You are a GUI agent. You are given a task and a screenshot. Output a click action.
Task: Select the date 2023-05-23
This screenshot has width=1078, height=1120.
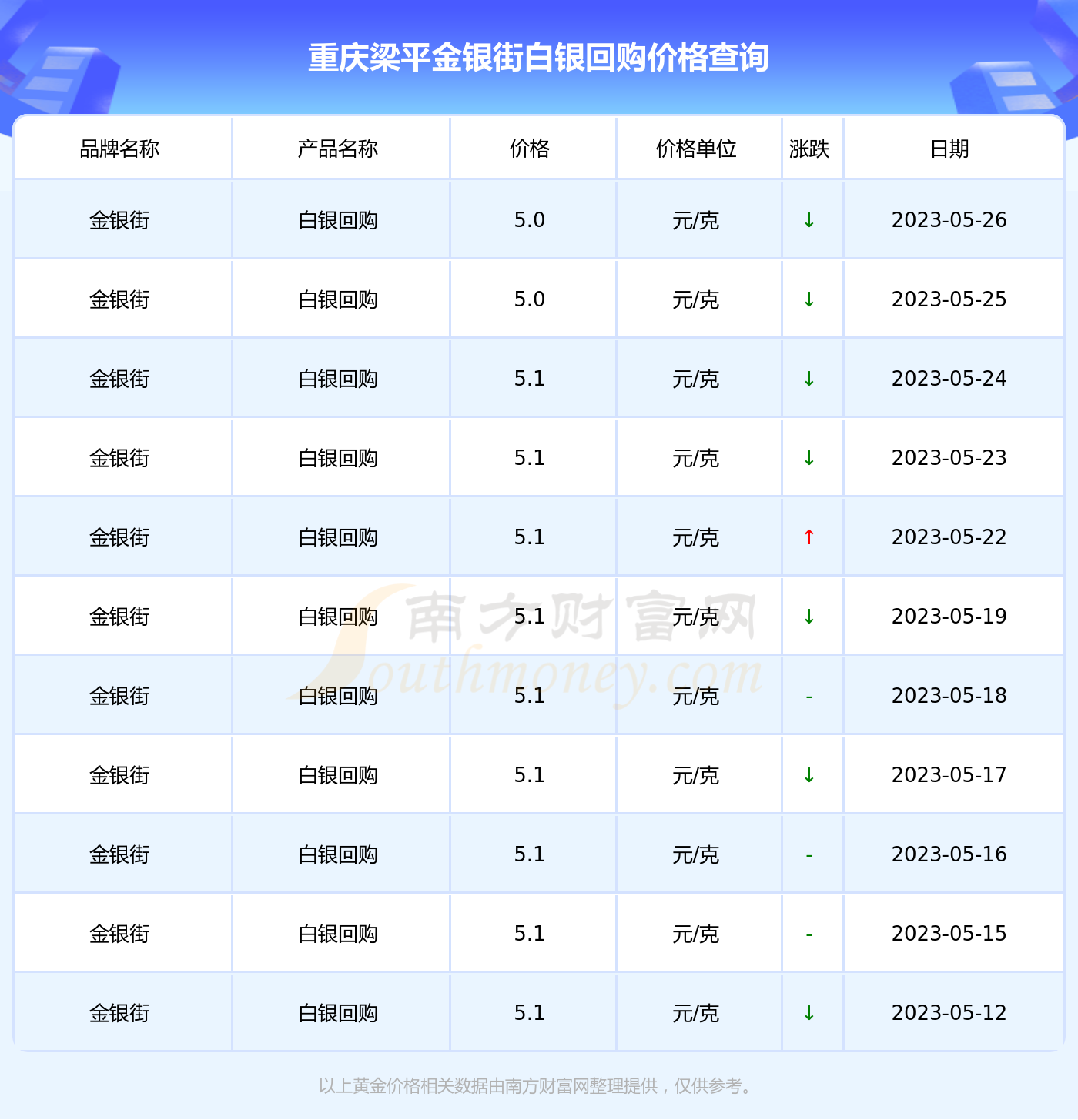949,458
